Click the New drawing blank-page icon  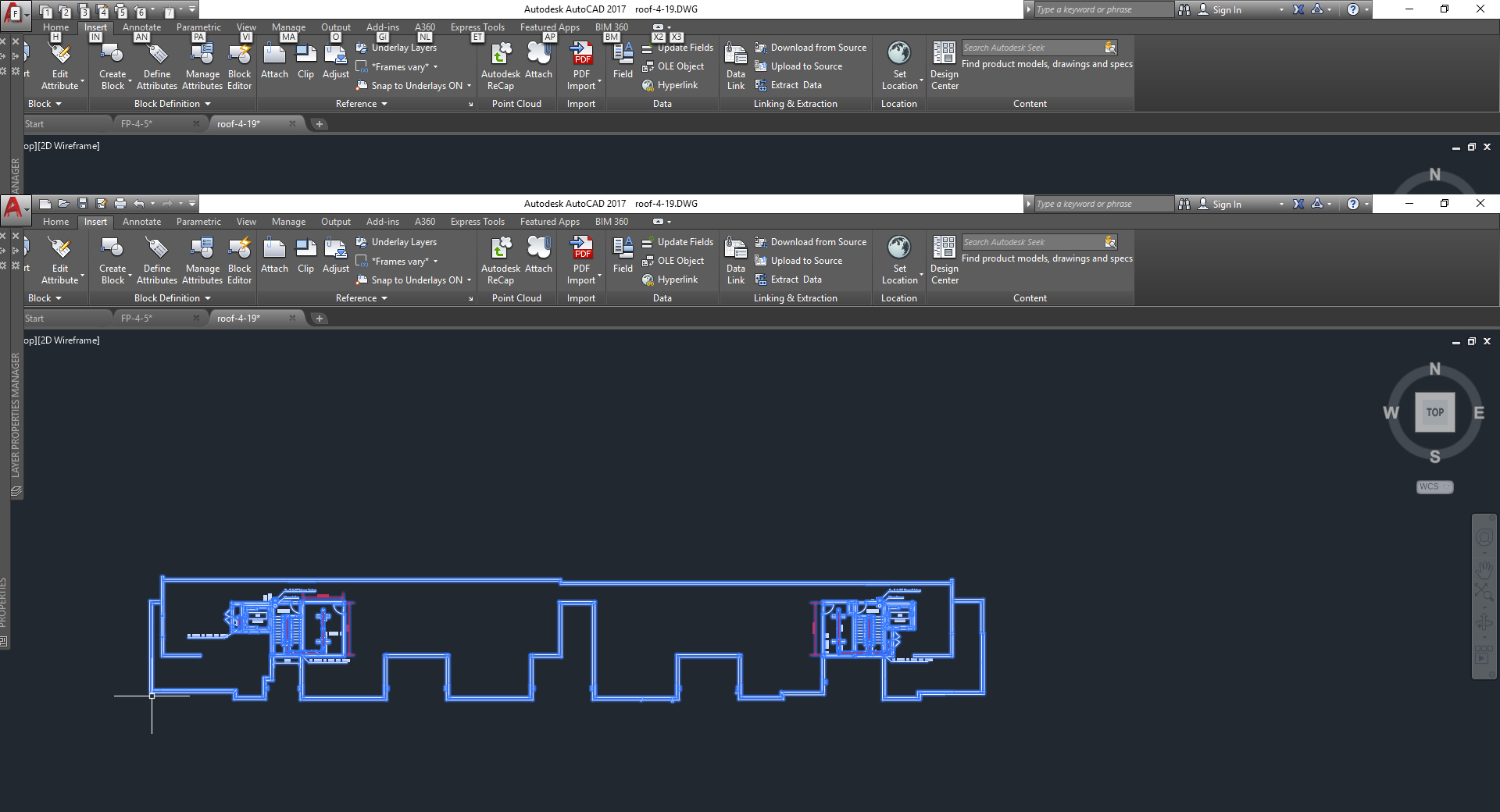(45, 204)
